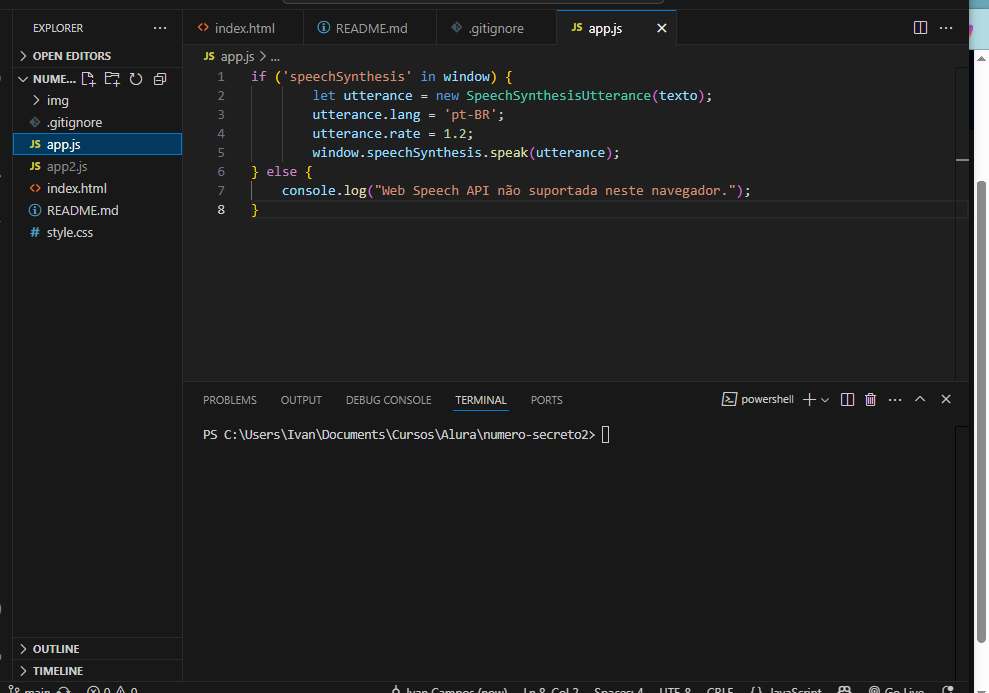989x693 pixels.
Task: Click the window's vertical scrollbar thumb
Action: point(981,412)
